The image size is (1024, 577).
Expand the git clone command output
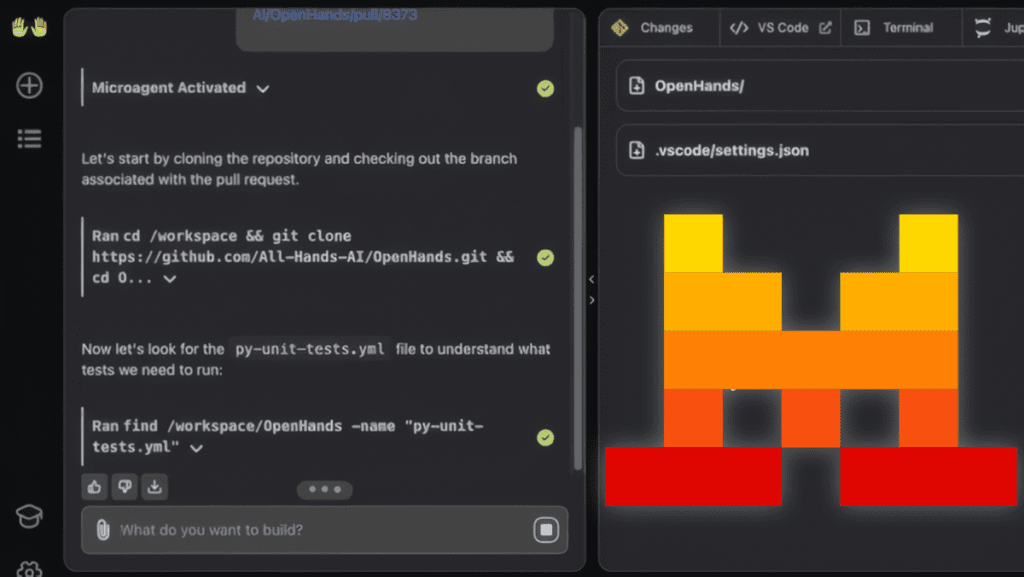(170, 279)
